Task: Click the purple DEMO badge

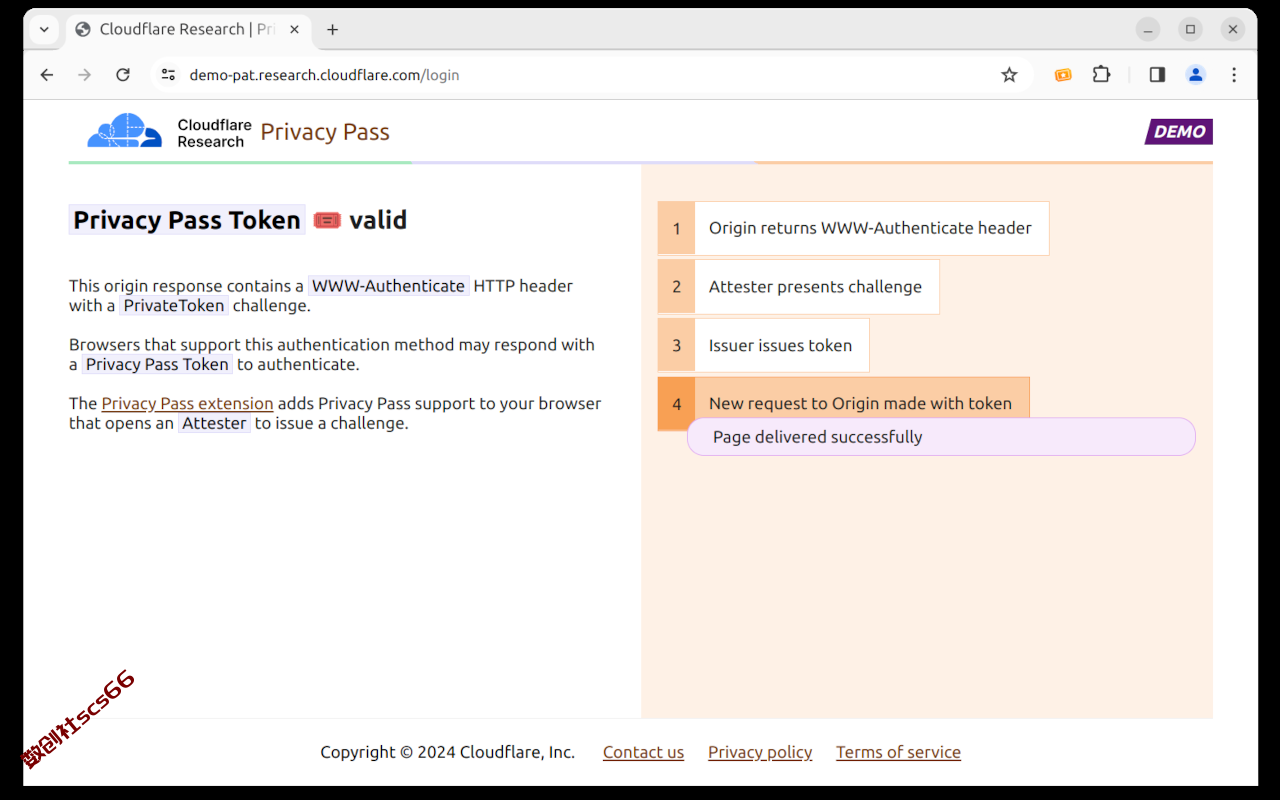Action: [1179, 132]
